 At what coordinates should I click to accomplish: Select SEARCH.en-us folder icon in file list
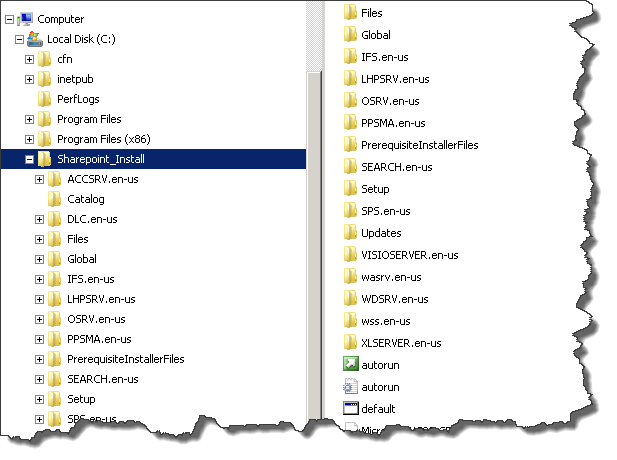point(350,167)
